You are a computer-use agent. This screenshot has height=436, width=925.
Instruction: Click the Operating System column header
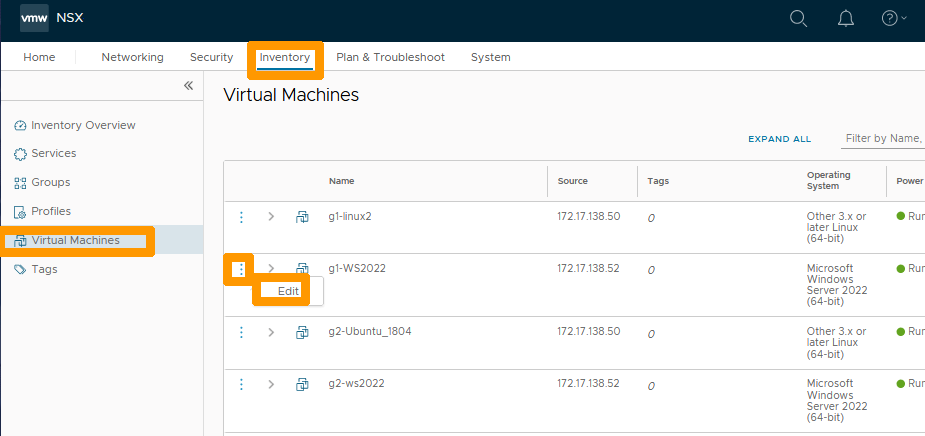coord(829,181)
